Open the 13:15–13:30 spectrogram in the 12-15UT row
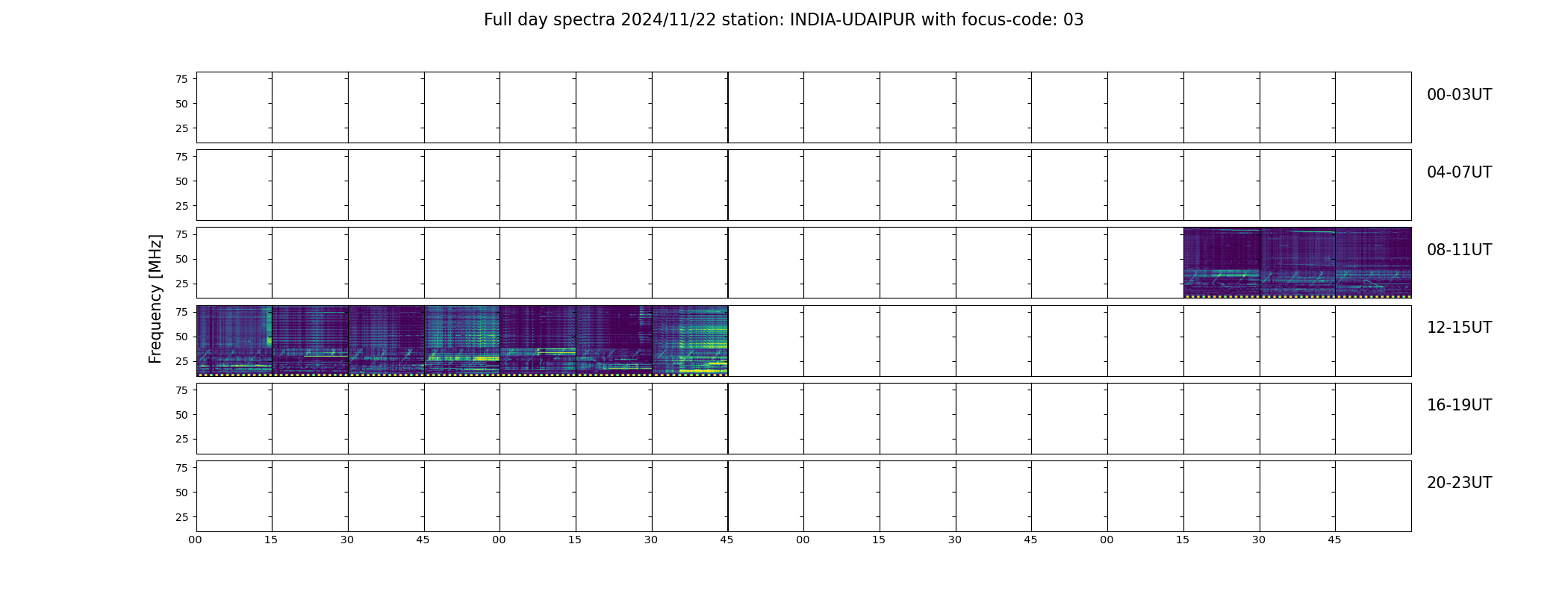This screenshot has height=597, width=1568. 614,340
